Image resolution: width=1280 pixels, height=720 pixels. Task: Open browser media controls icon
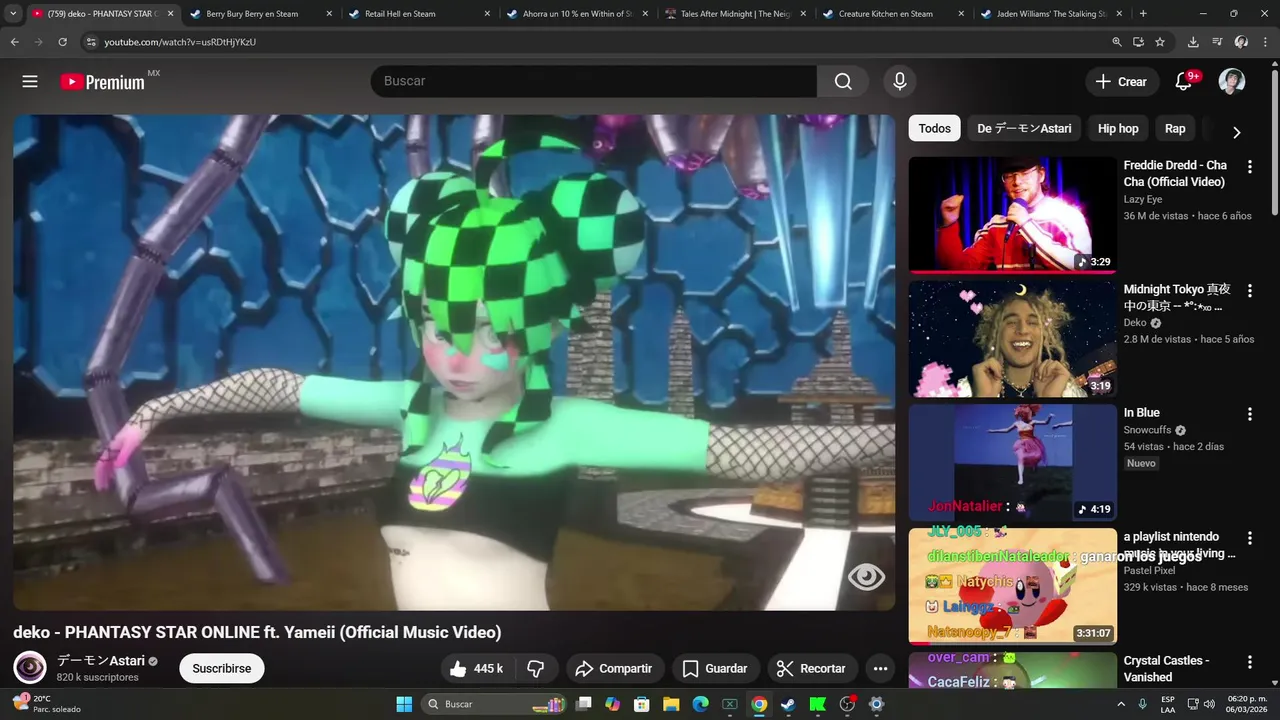tap(1217, 42)
